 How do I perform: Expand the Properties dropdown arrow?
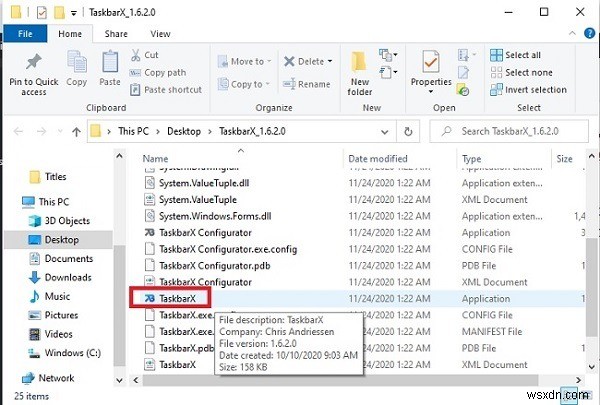pos(431,92)
